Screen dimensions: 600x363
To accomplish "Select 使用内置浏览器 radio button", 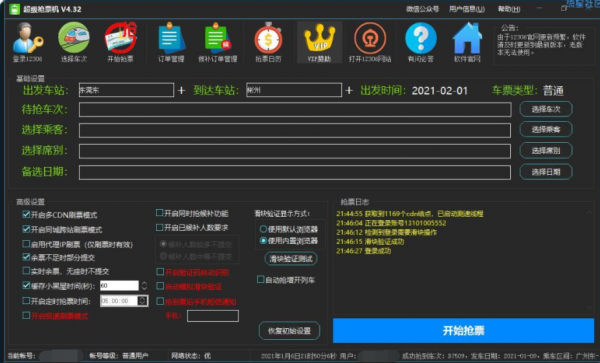I will click(263, 241).
